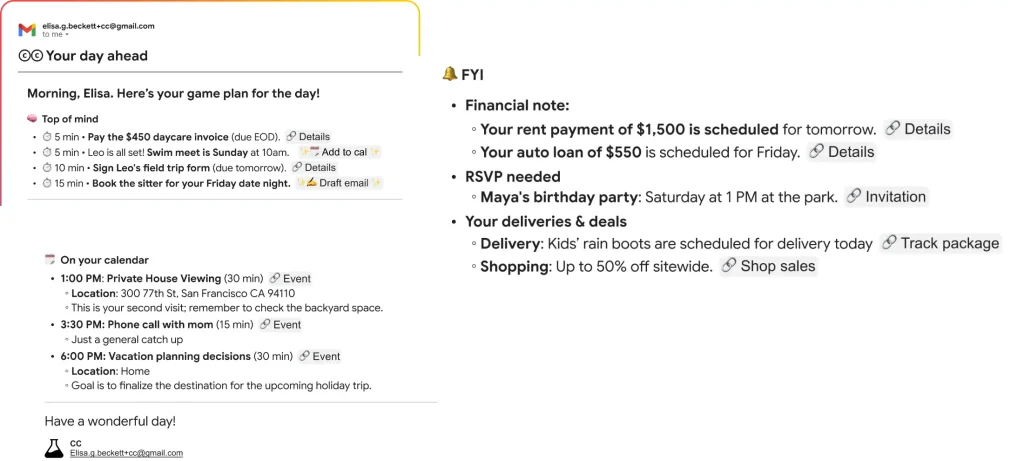Click Add to cal for swim meet

pos(340,152)
